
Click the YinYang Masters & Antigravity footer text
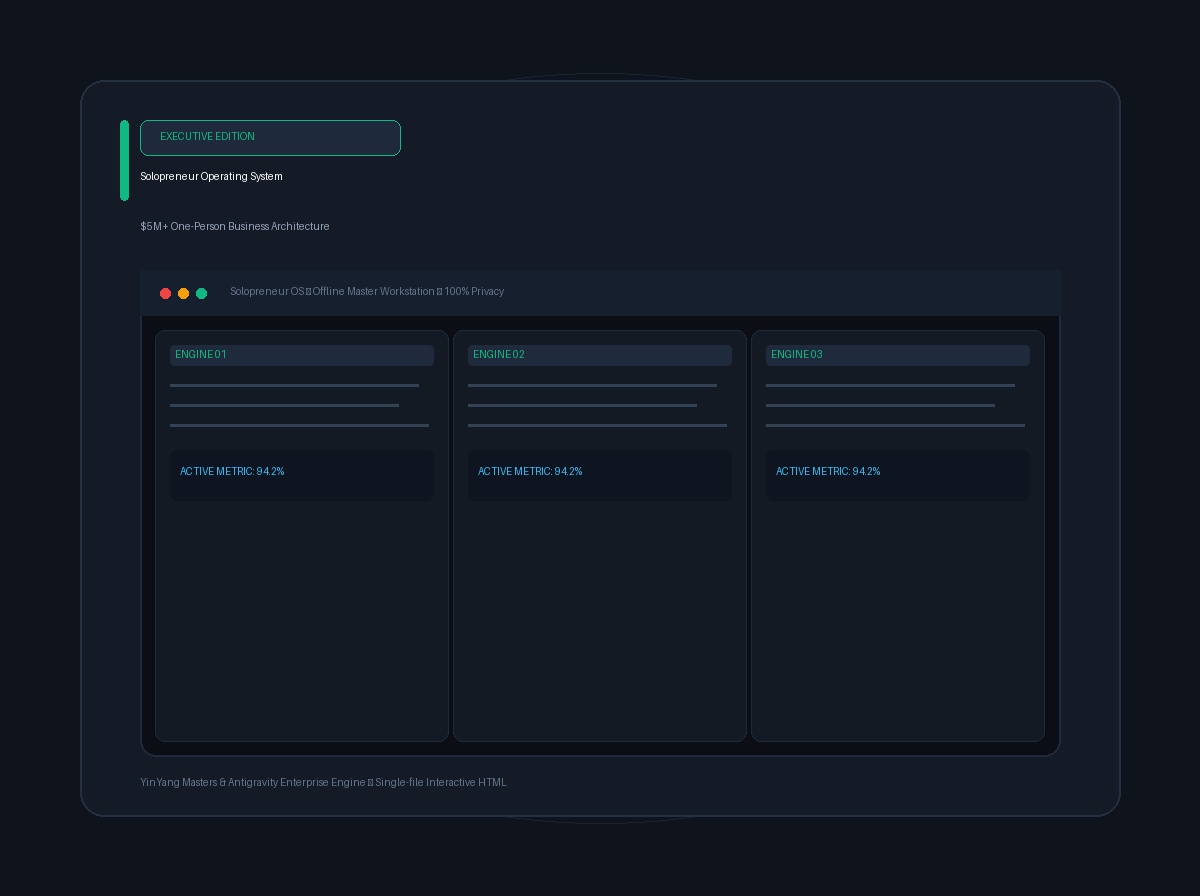323,782
